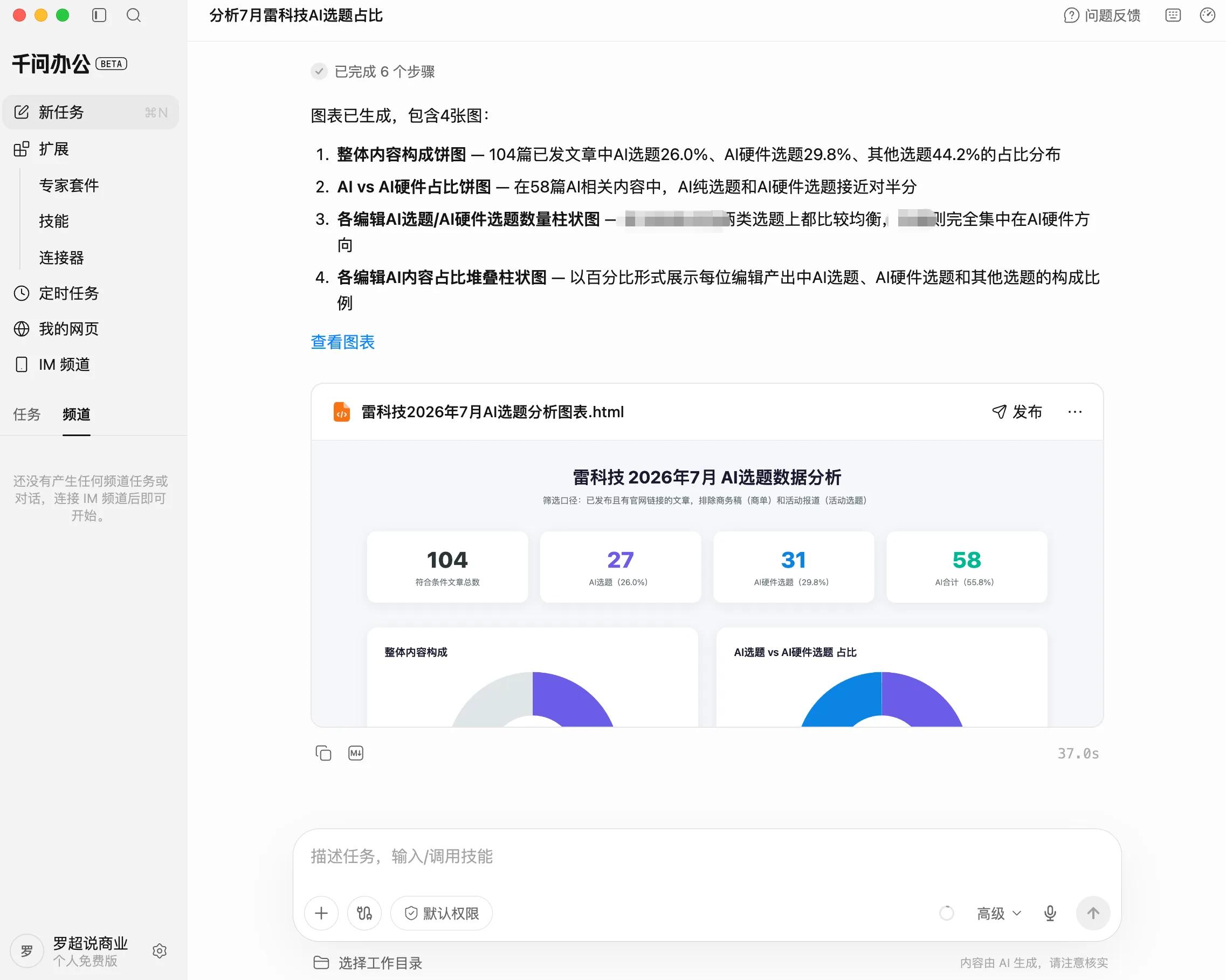
Task: Click the AI选题 vs AI硬件选题 占比 chart
Action: pyautogui.click(x=882, y=699)
